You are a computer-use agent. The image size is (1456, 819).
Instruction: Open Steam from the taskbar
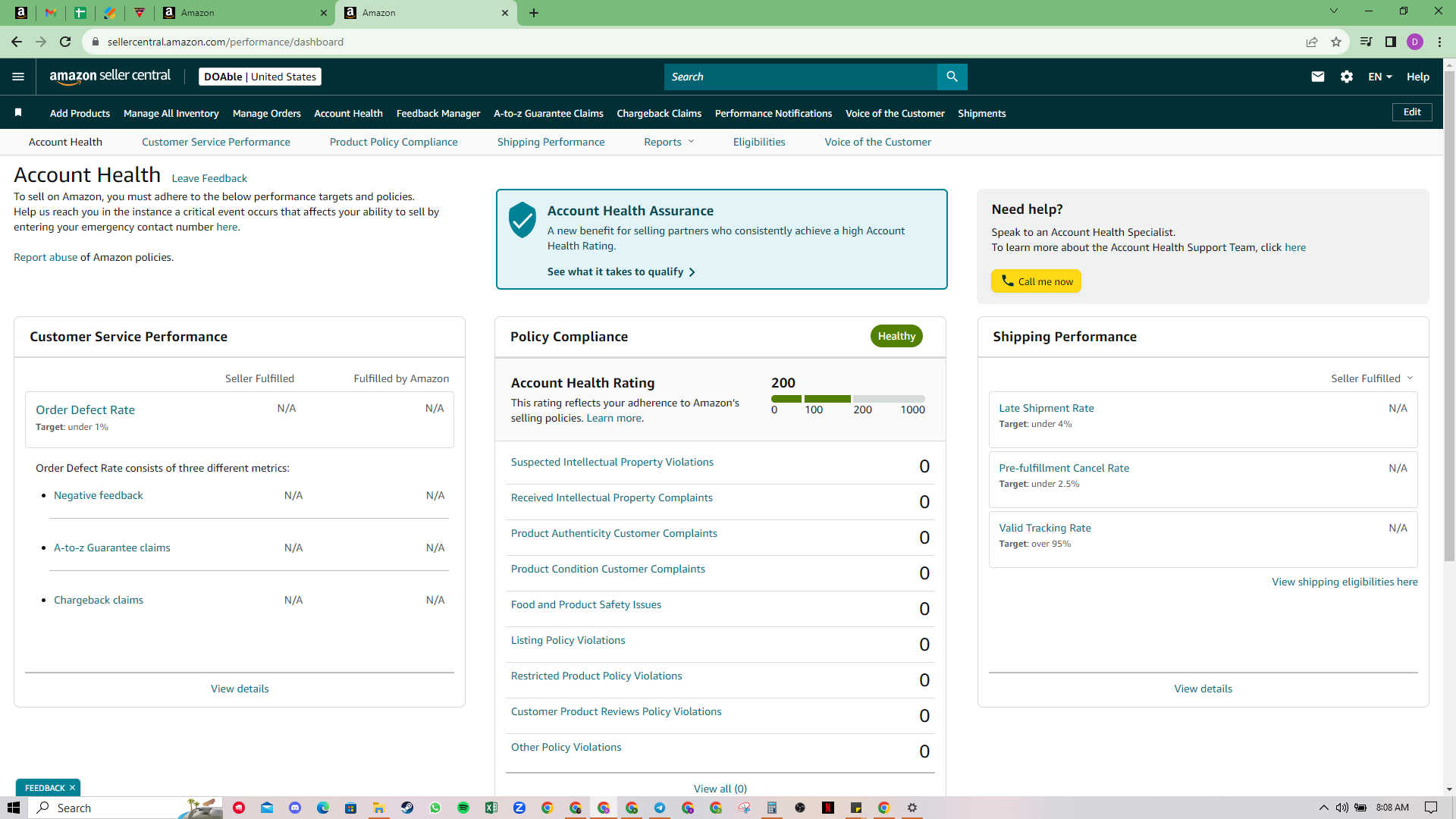[x=407, y=808]
